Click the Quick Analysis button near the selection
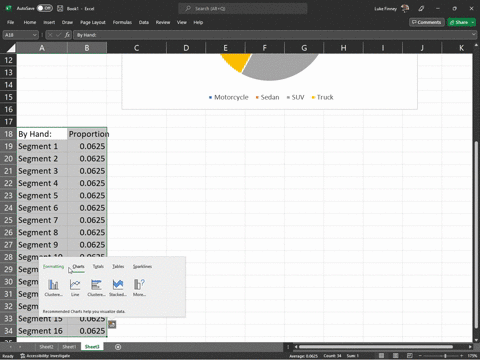Screen dimensions: 480x360 coord(112,324)
